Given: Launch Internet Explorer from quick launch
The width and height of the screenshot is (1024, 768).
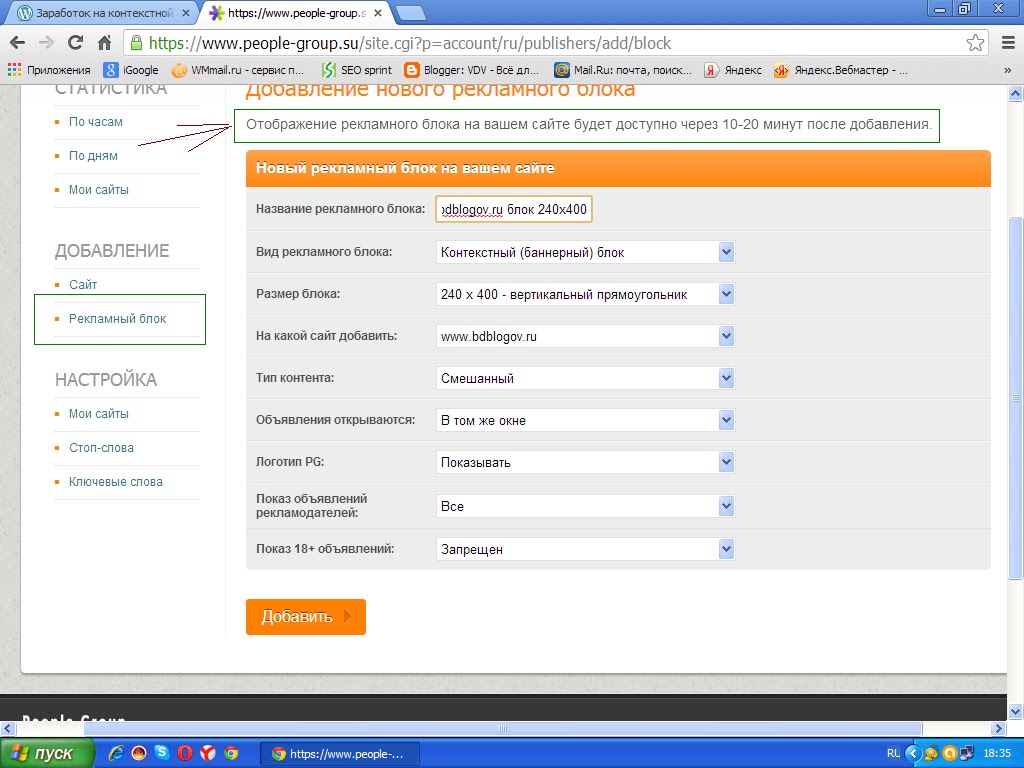Looking at the screenshot, I should 116,753.
